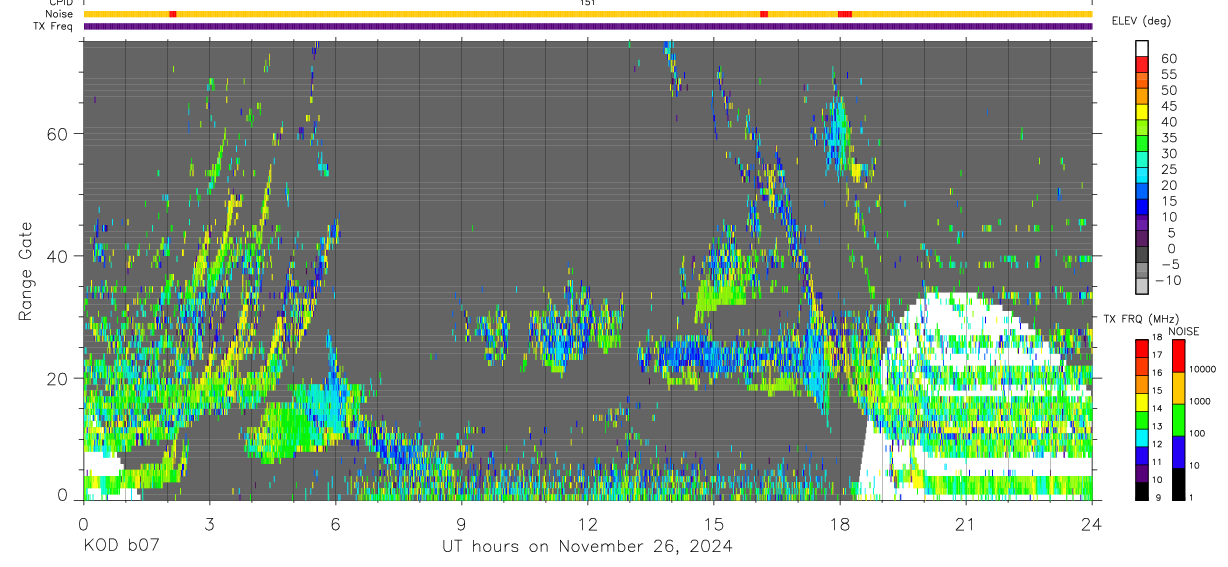Select the blue segment of NOISE colorbar
The image size is (1228, 567).
tap(1179, 452)
